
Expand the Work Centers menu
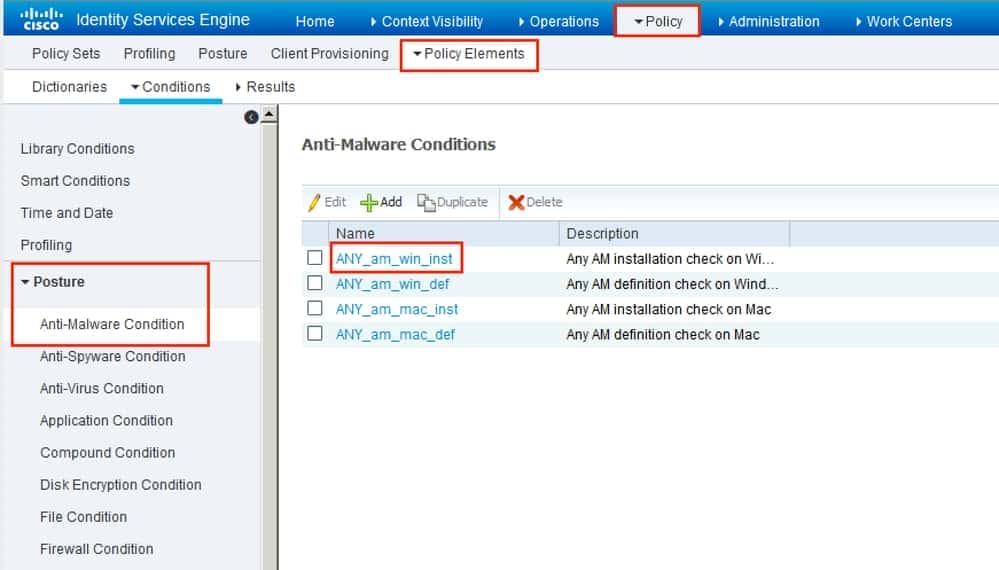pos(904,22)
